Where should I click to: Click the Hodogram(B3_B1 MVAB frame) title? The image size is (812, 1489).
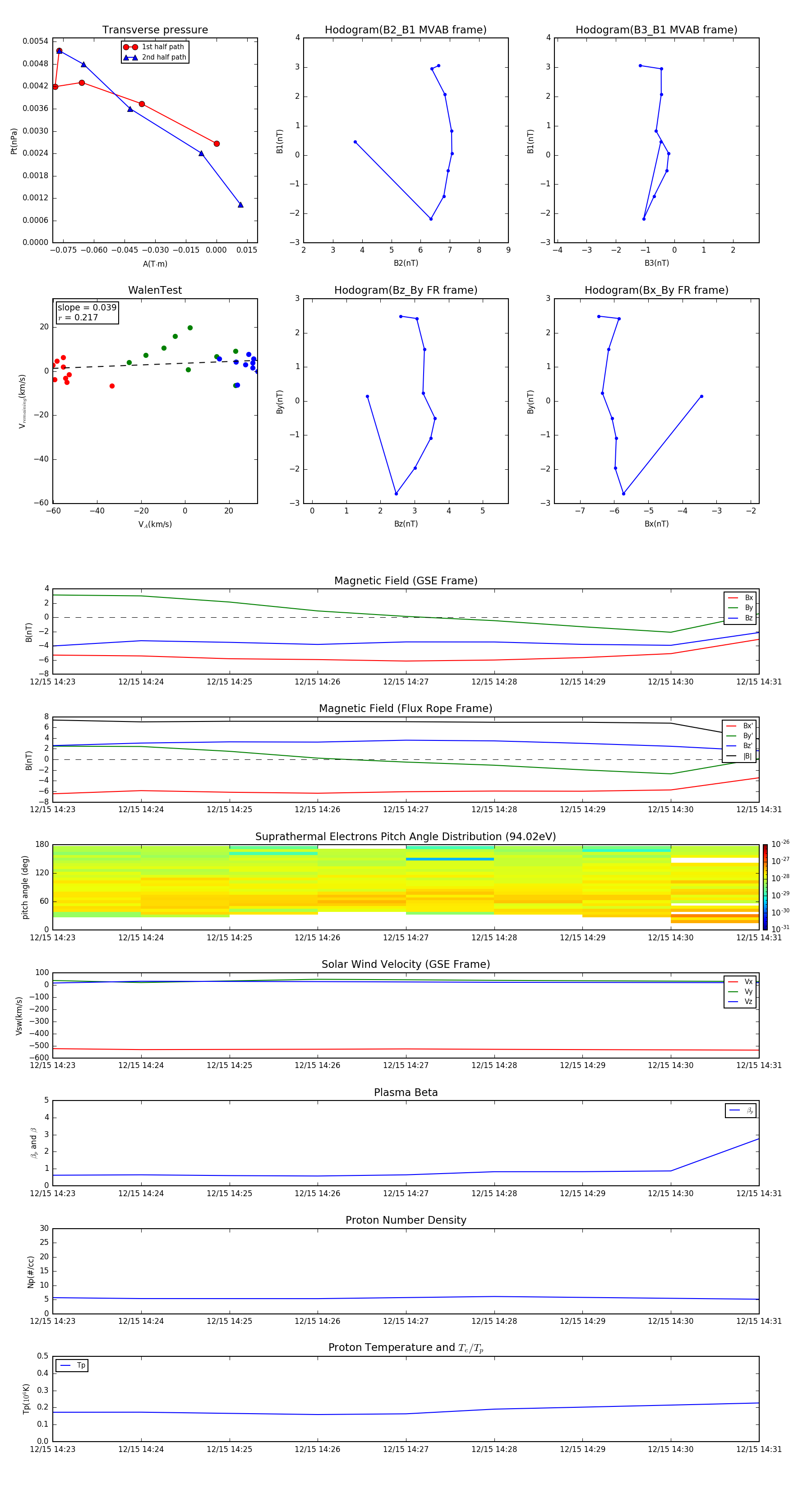tap(656, 30)
